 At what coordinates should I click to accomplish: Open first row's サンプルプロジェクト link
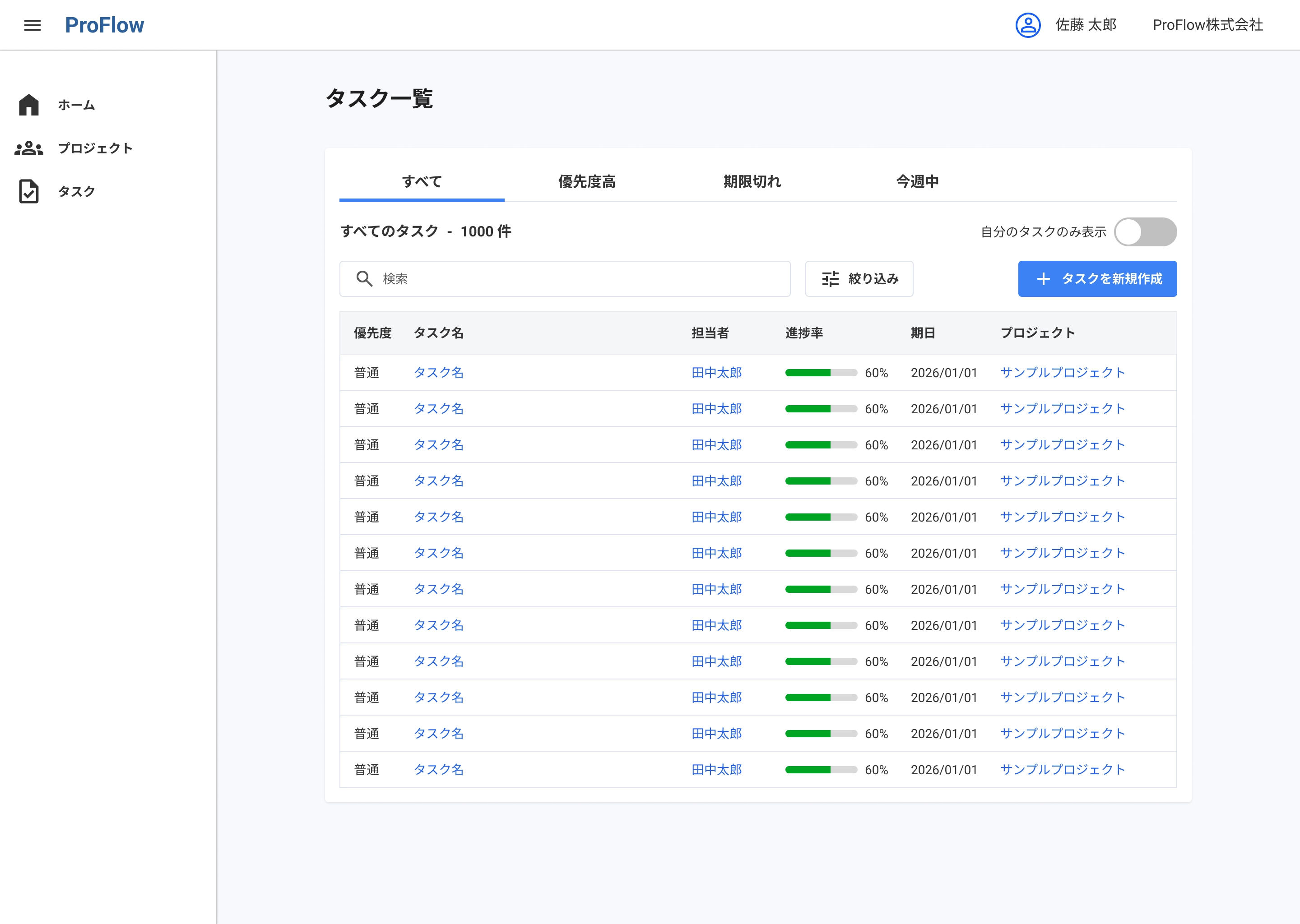(1063, 373)
